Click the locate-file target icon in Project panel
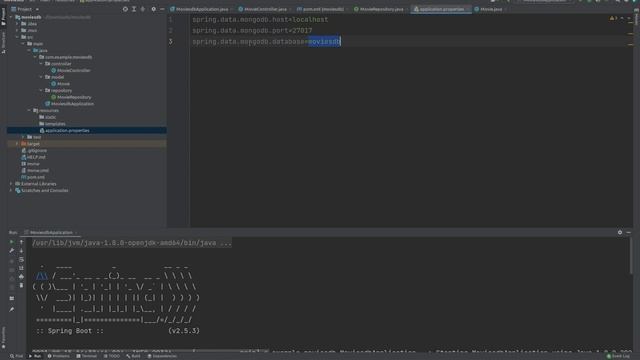 [x=125, y=9]
